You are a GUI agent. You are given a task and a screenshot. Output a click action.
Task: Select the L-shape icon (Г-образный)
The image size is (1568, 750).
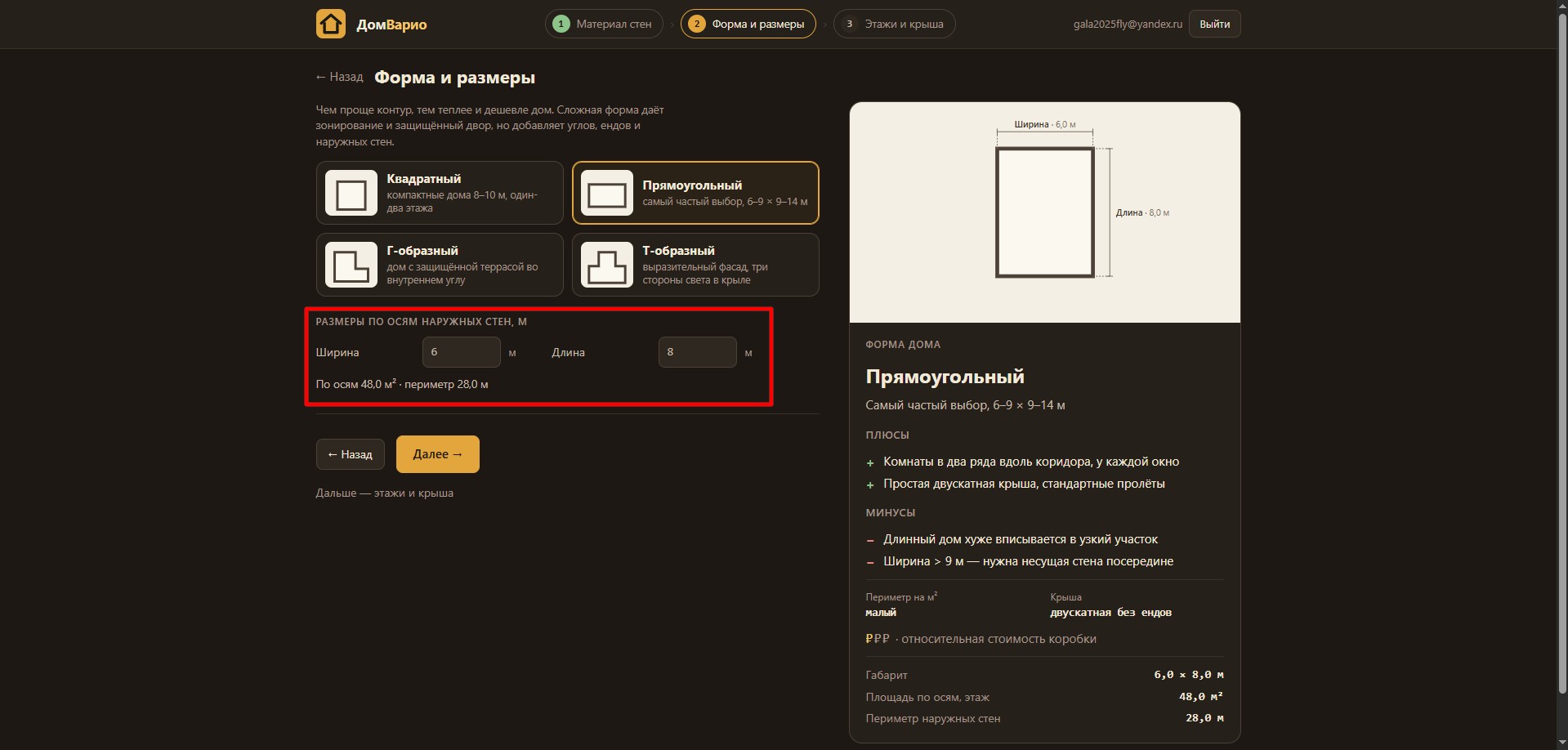coord(351,265)
